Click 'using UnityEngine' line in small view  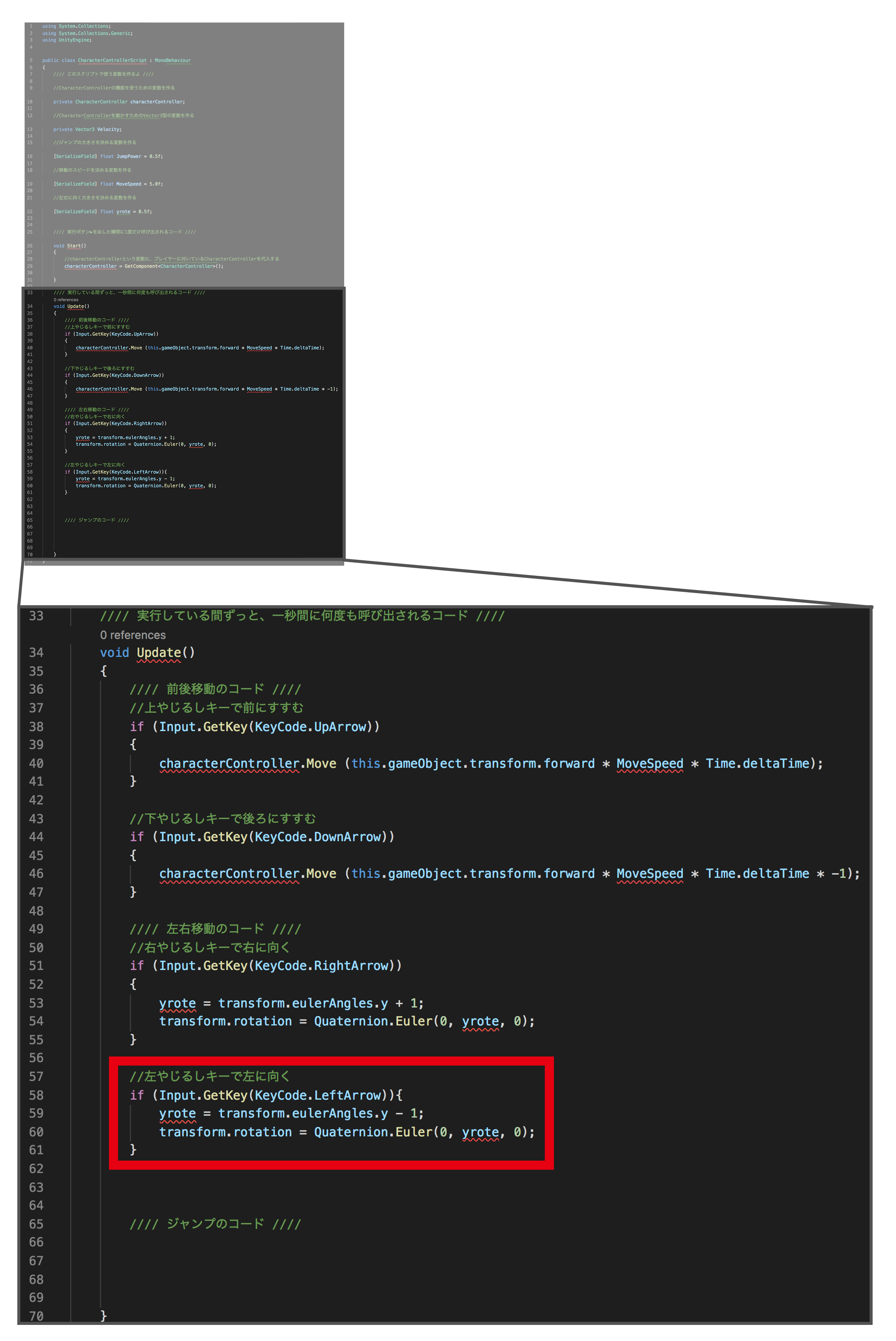click(x=66, y=40)
